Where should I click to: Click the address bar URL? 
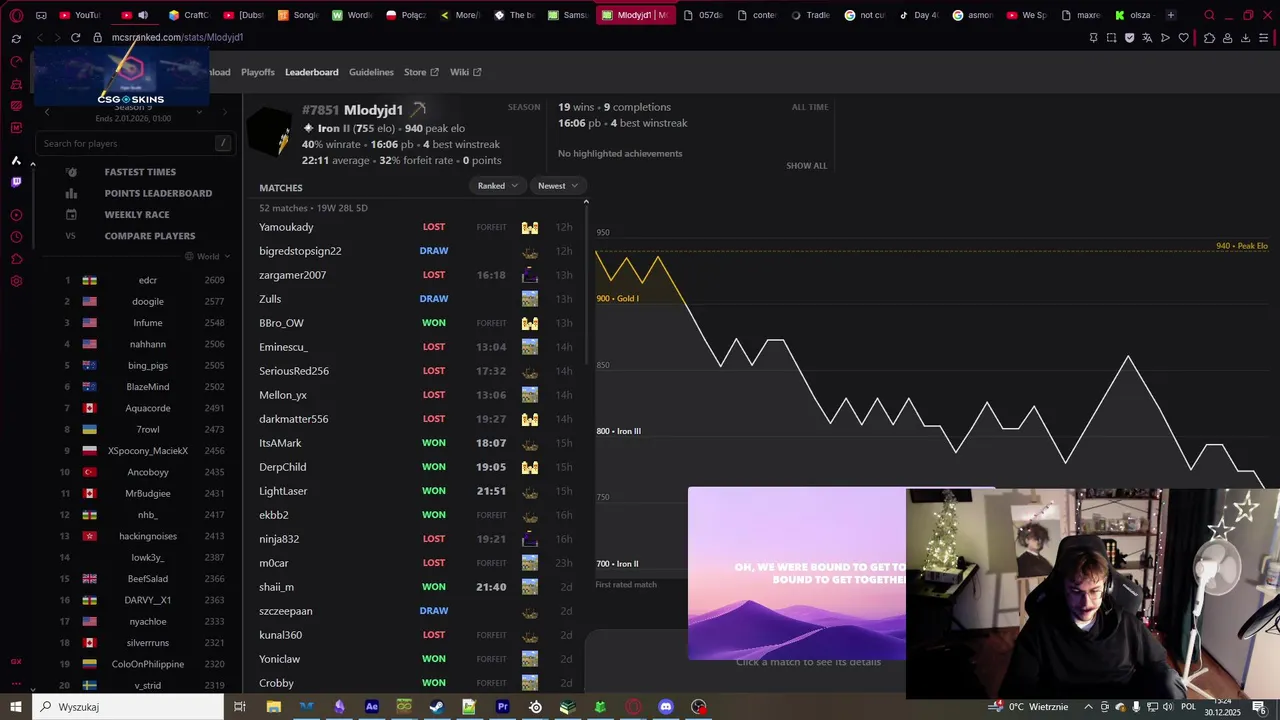[x=178, y=37]
